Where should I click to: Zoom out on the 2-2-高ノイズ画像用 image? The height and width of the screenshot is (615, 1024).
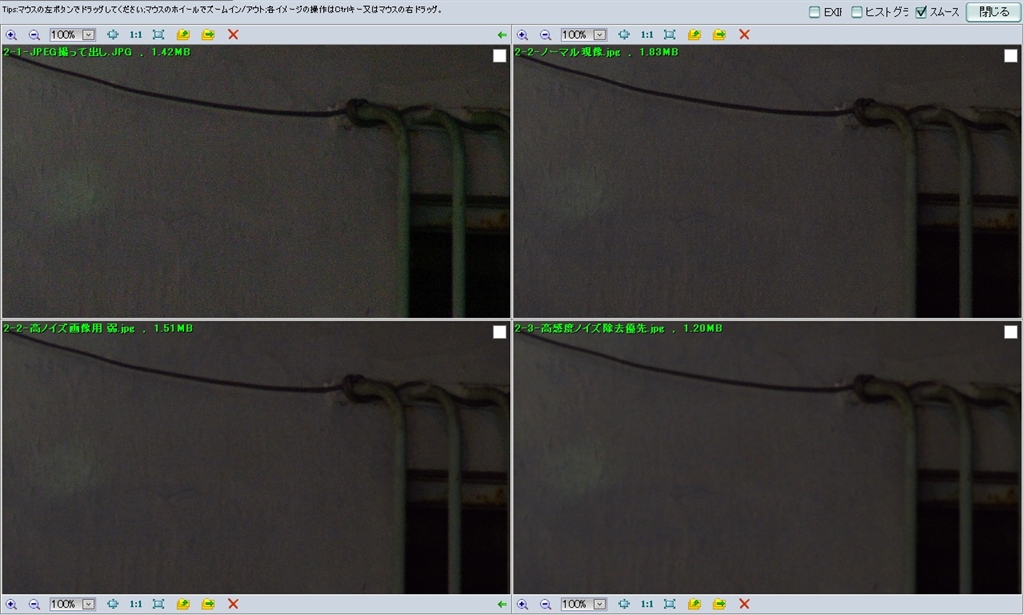35,604
